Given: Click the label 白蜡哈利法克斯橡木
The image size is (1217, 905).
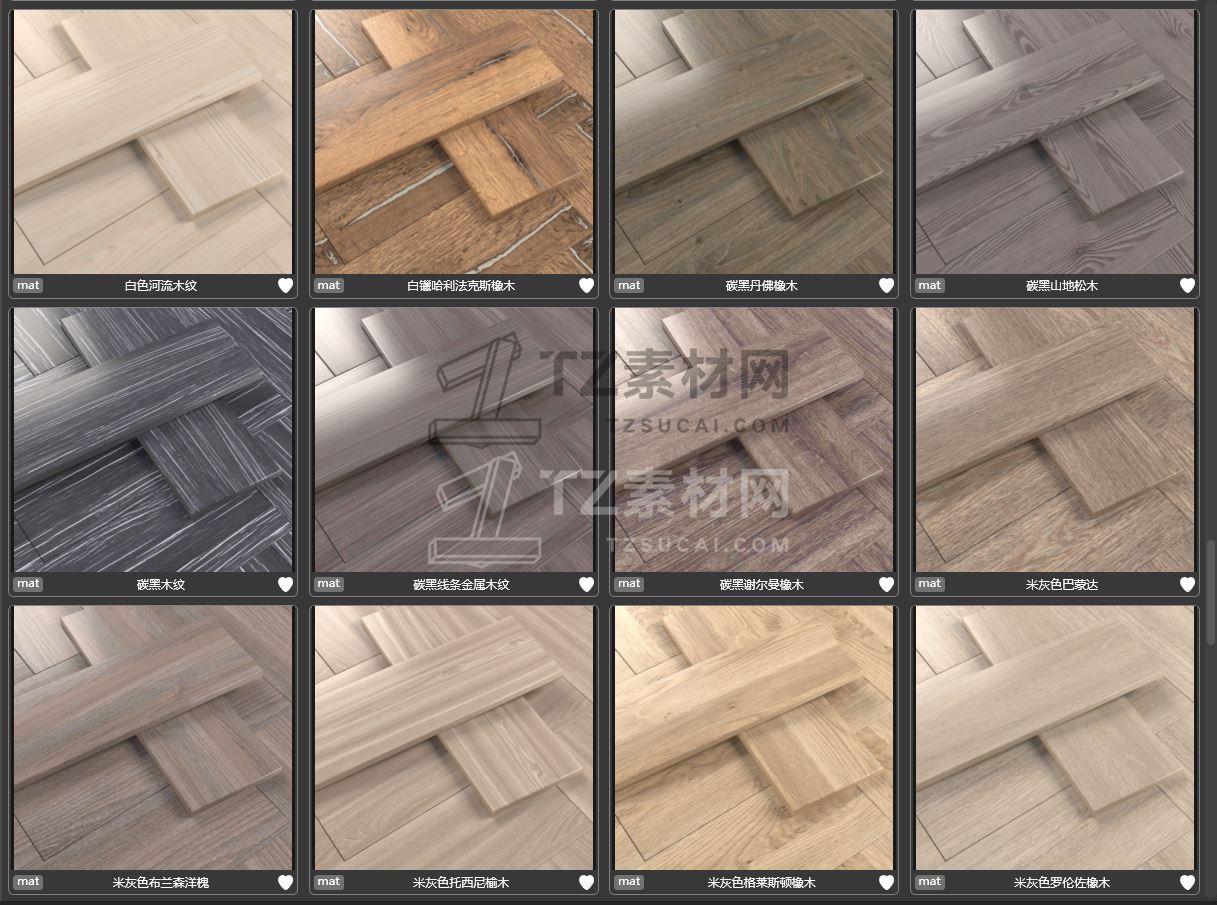Looking at the screenshot, I should pyautogui.click(x=461, y=286).
